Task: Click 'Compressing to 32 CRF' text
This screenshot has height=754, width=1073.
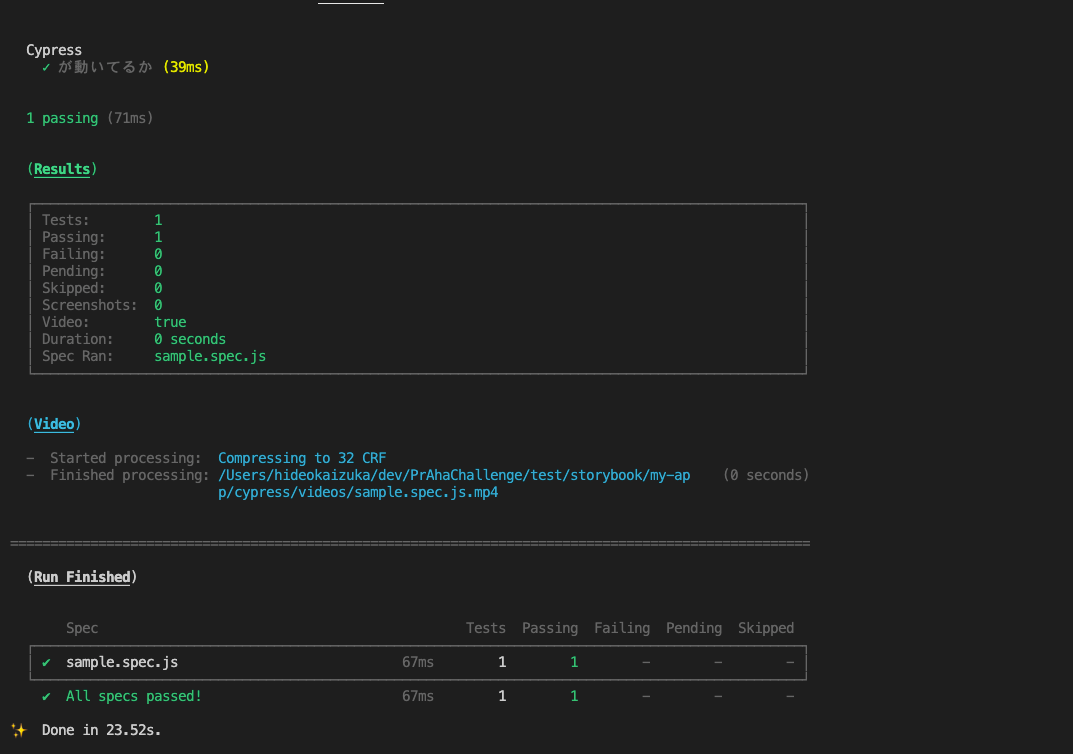Action: click(302, 458)
